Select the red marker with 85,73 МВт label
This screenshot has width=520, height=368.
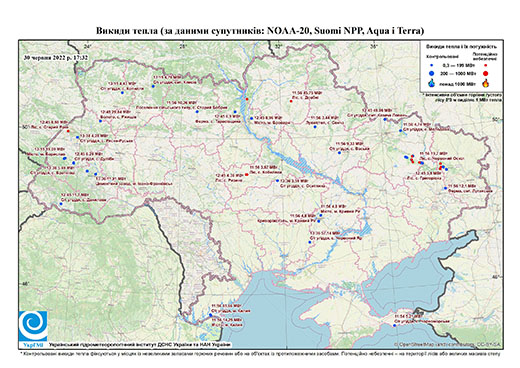pos(291,101)
